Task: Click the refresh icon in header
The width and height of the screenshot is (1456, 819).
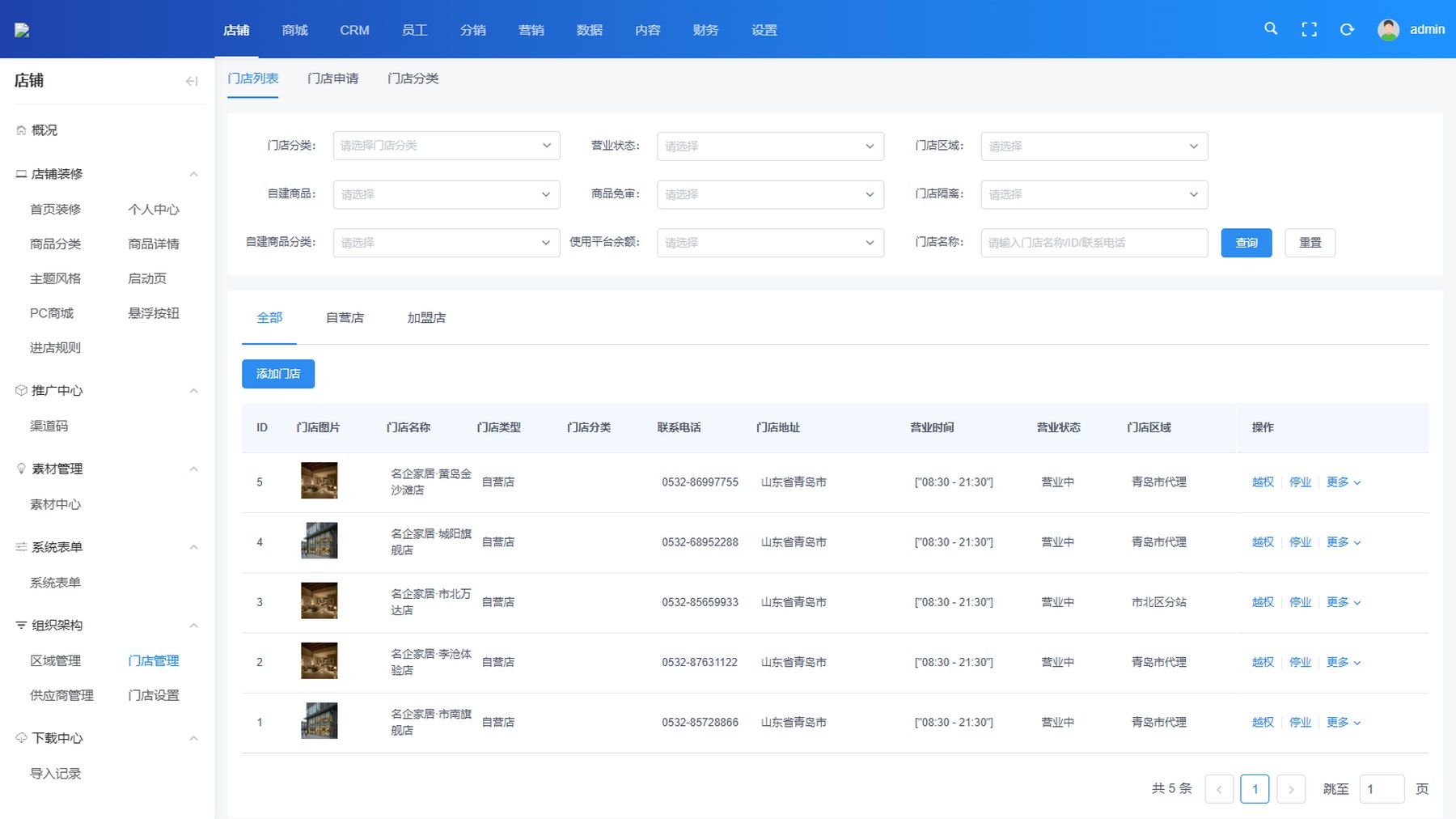Action: (x=1347, y=29)
